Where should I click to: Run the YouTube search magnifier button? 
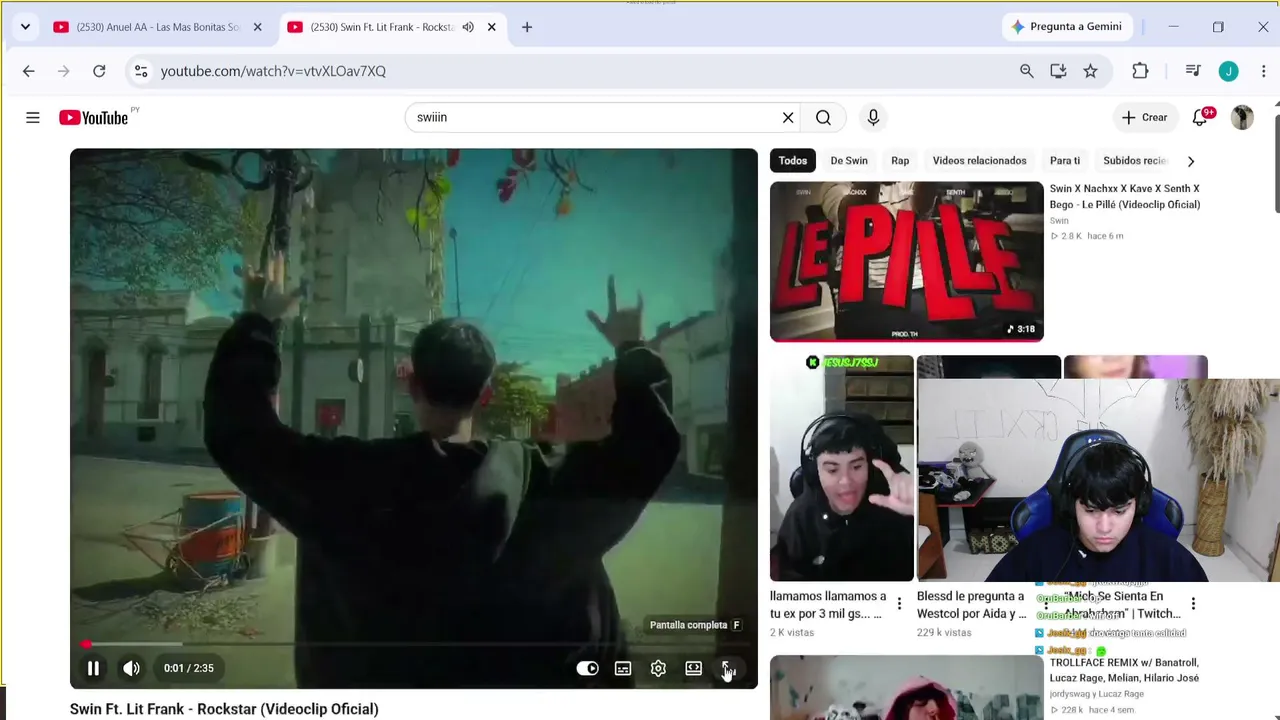823,118
